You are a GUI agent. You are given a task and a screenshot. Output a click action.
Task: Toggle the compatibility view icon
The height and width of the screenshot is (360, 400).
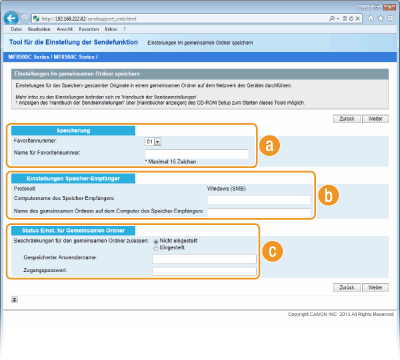[x=345, y=19]
